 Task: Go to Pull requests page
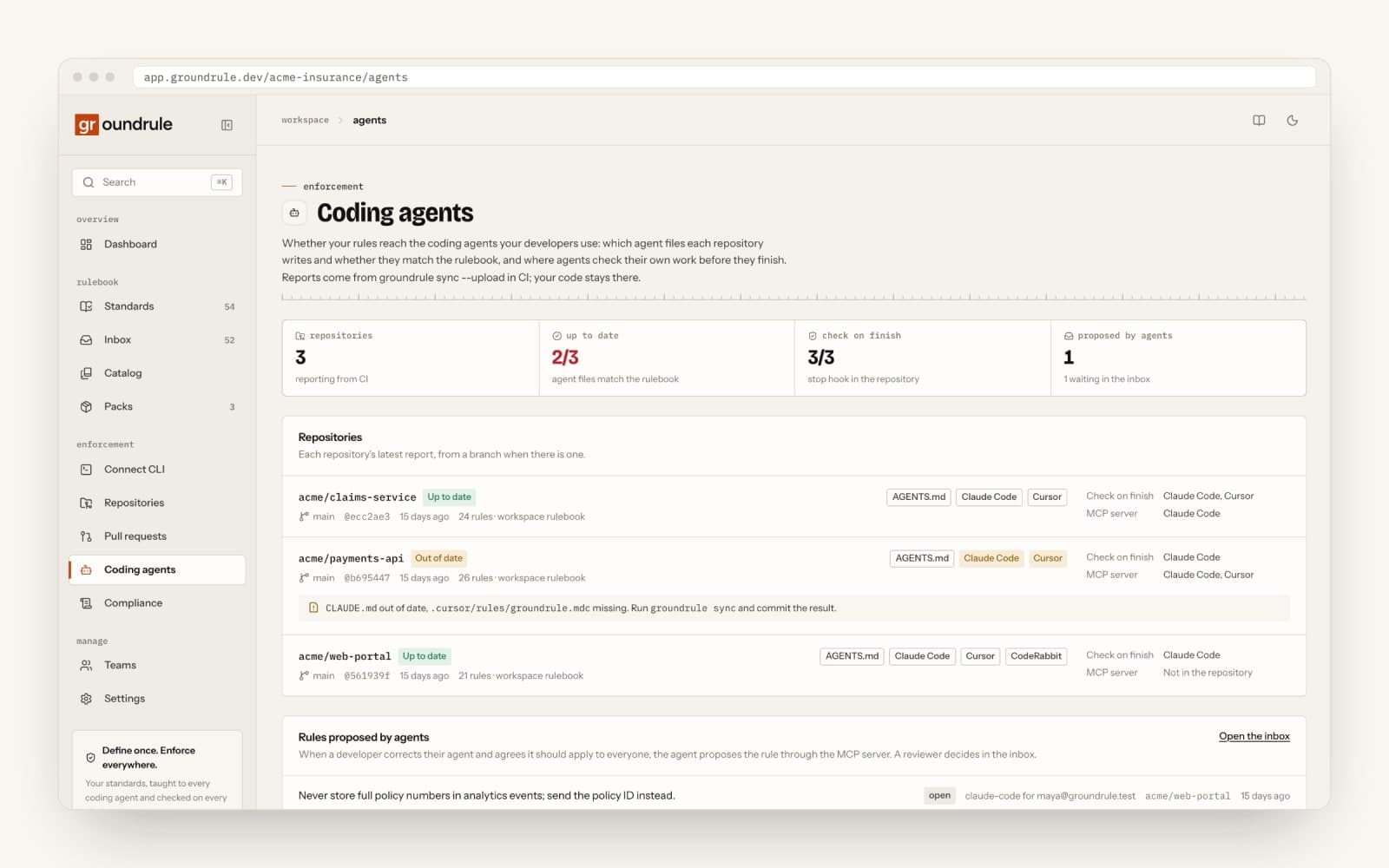click(x=157, y=536)
